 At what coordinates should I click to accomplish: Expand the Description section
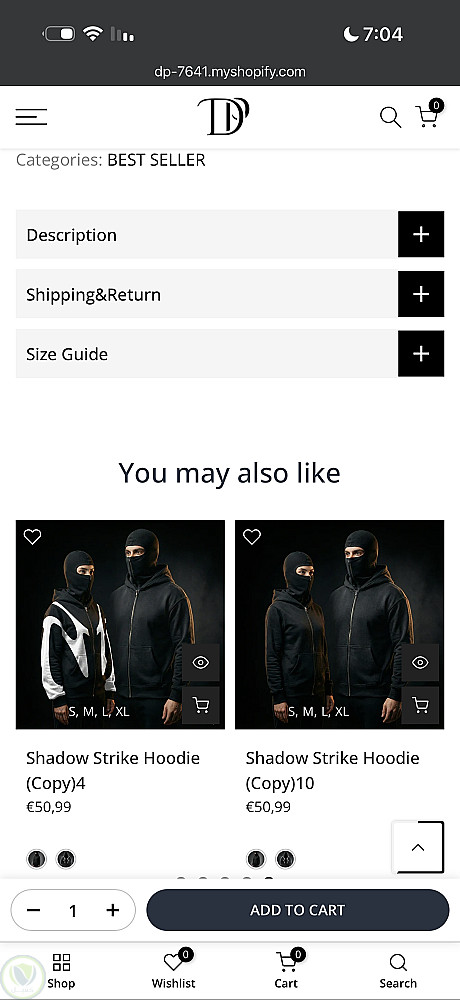point(230,234)
